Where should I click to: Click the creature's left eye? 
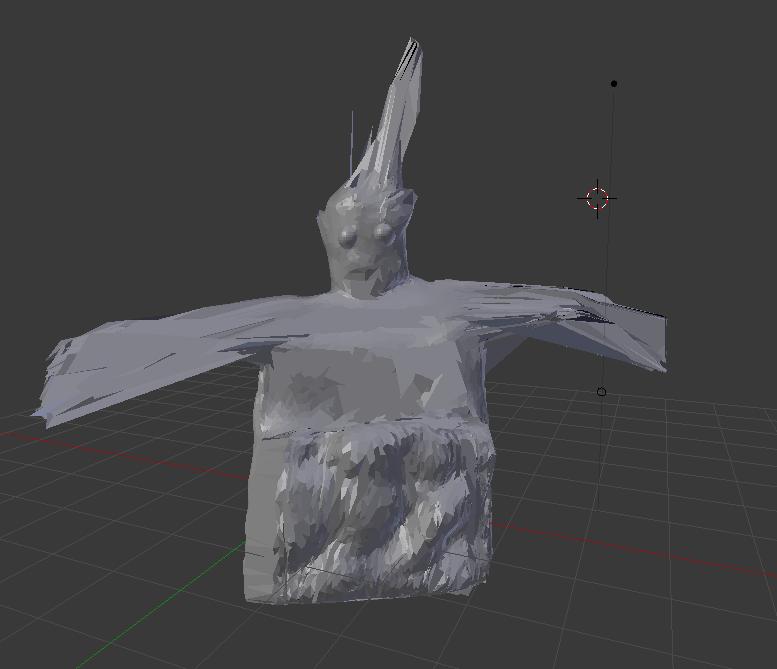(349, 237)
